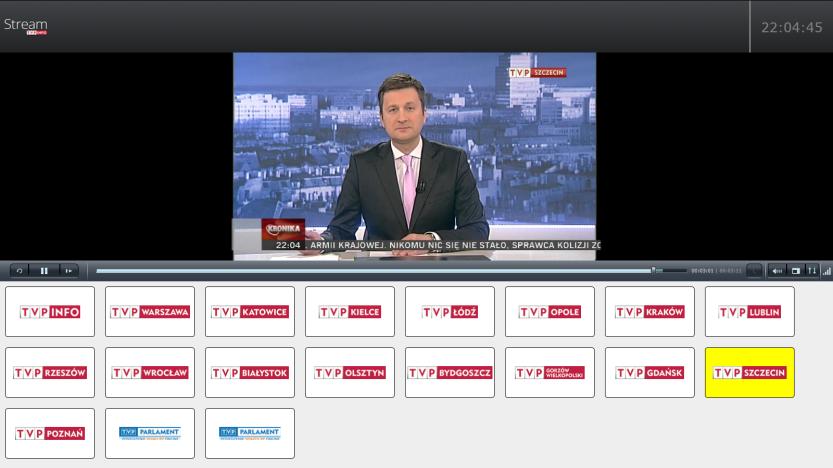Select TVP Poznań channel
The height and width of the screenshot is (468, 833).
coord(50,433)
